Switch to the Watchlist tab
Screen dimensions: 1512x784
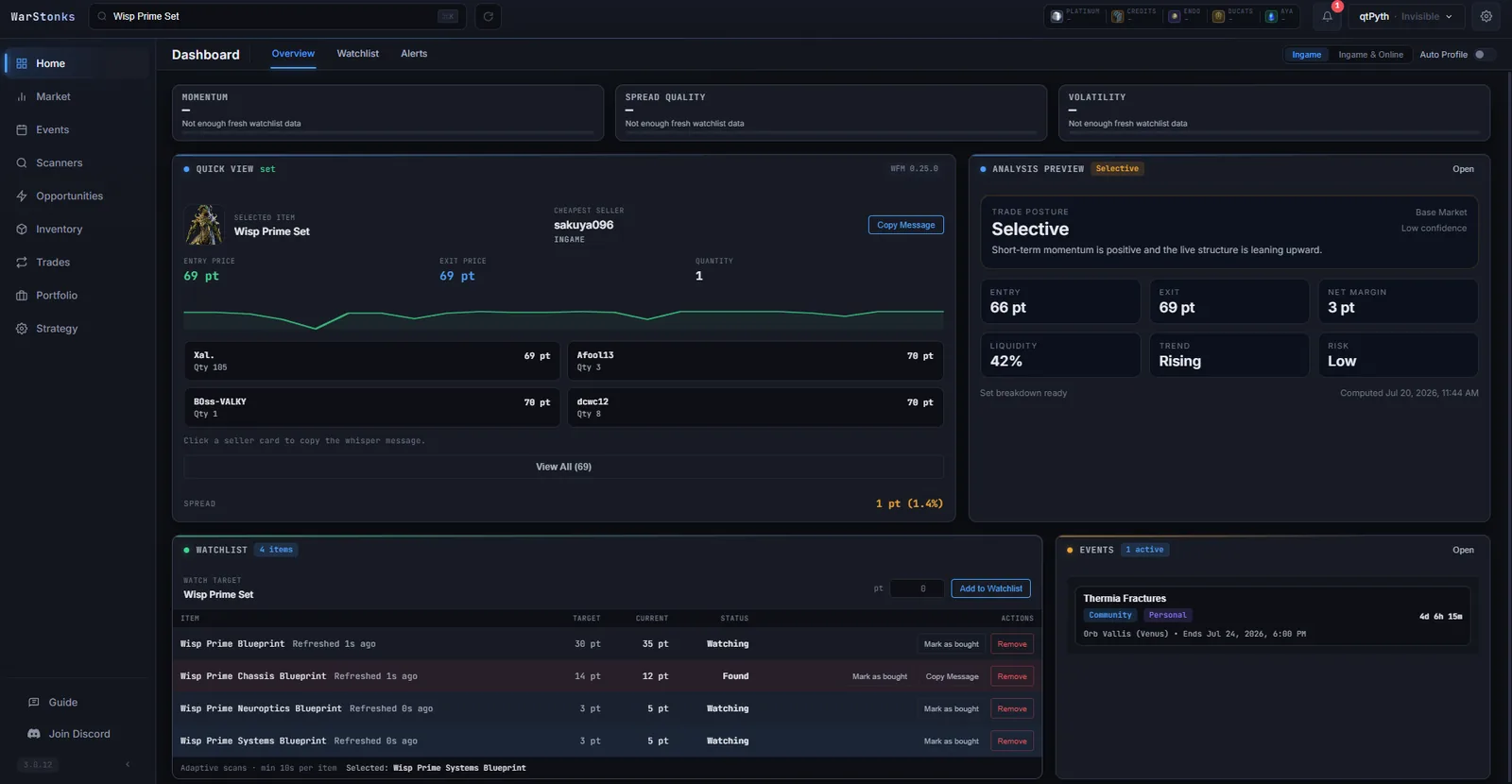[357, 54]
